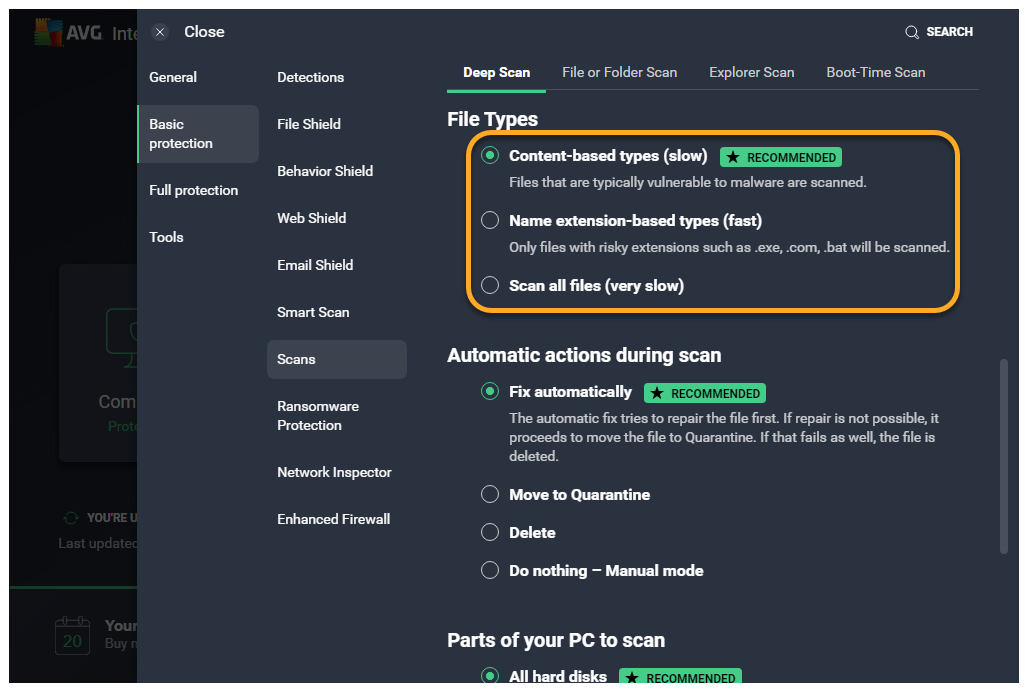Go to Web Shield settings
Image resolution: width=1029 pixels, height=692 pixels.
(311, 218)
